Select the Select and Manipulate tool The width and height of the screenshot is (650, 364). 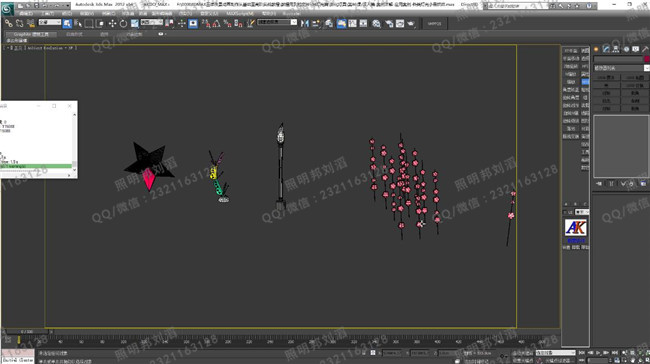[x=182, y=24]
